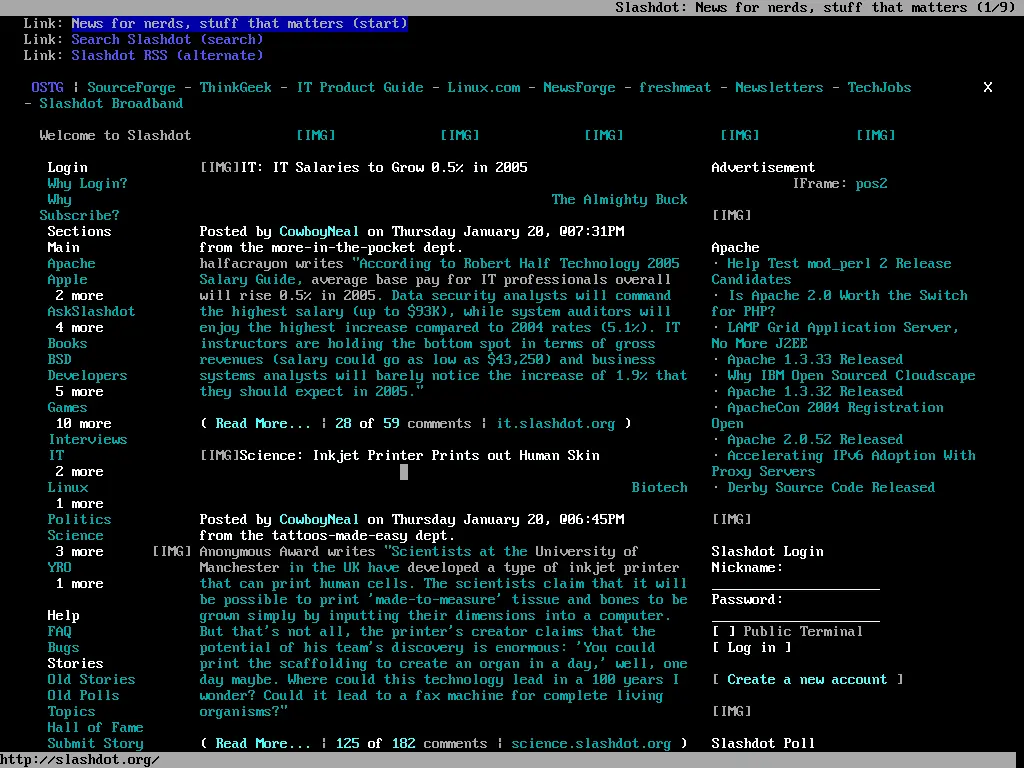The height and width of the screenshot is (768, 1024).
Task: Open the Science section link in sidebar
Action: pos(75,536)
